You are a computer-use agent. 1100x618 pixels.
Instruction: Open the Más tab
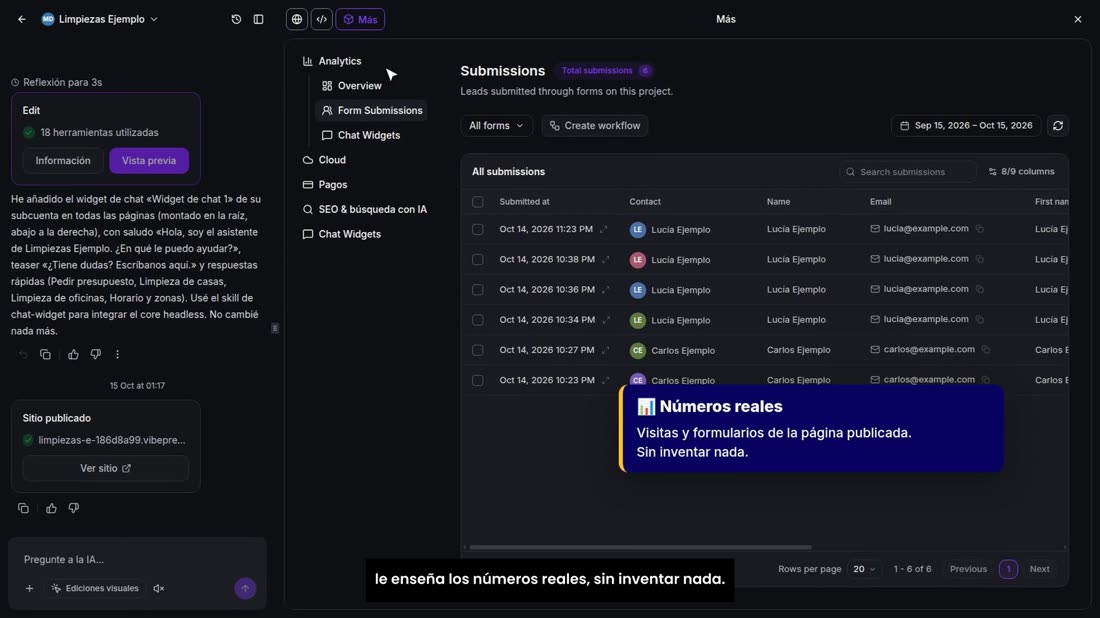(360, 20)
